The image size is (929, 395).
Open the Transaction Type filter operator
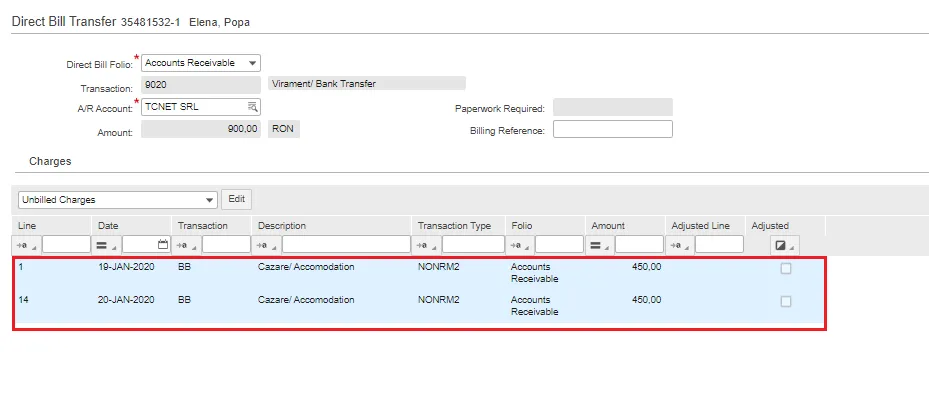pyautogui.click(x=427, y=245)
